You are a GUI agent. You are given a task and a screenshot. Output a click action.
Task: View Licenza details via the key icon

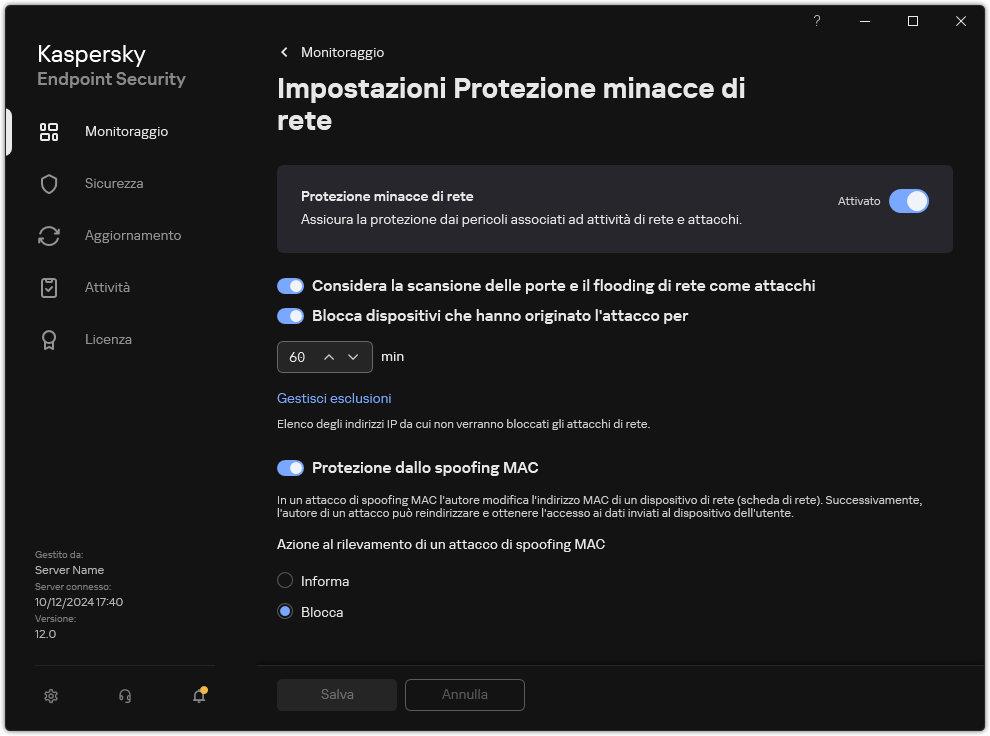(x=49, y=339)
